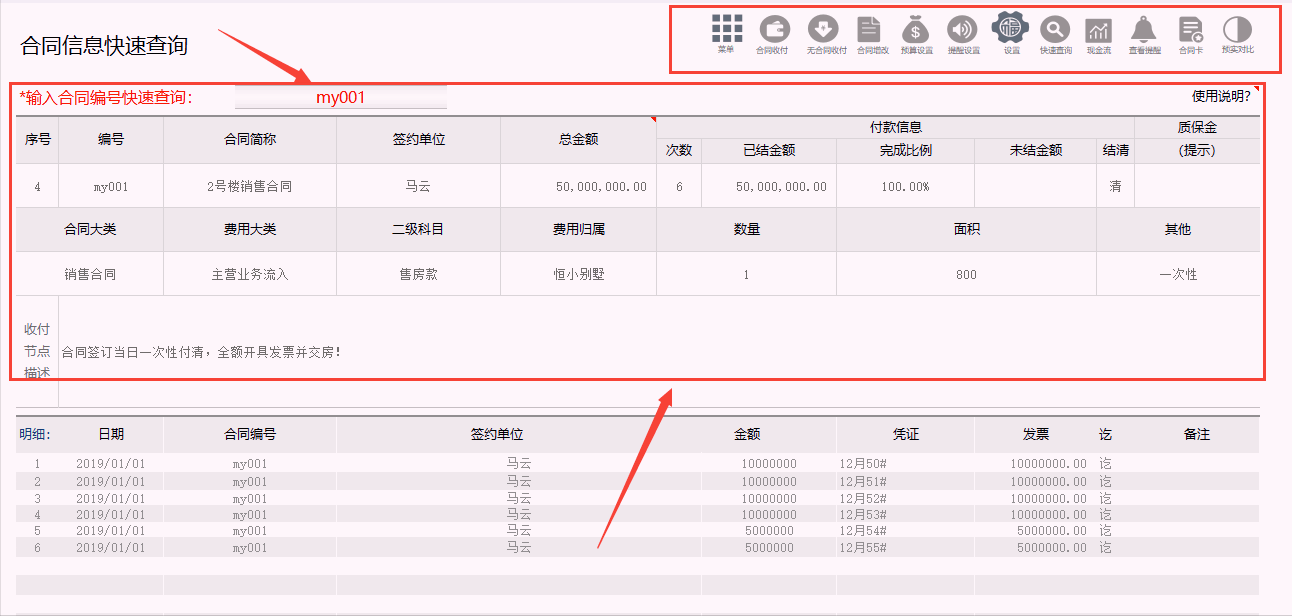Toggle the 讫 marker on detail row 6
Image resolution: width=1292 pixels, height=616 pixels.
pos(1104,546)
